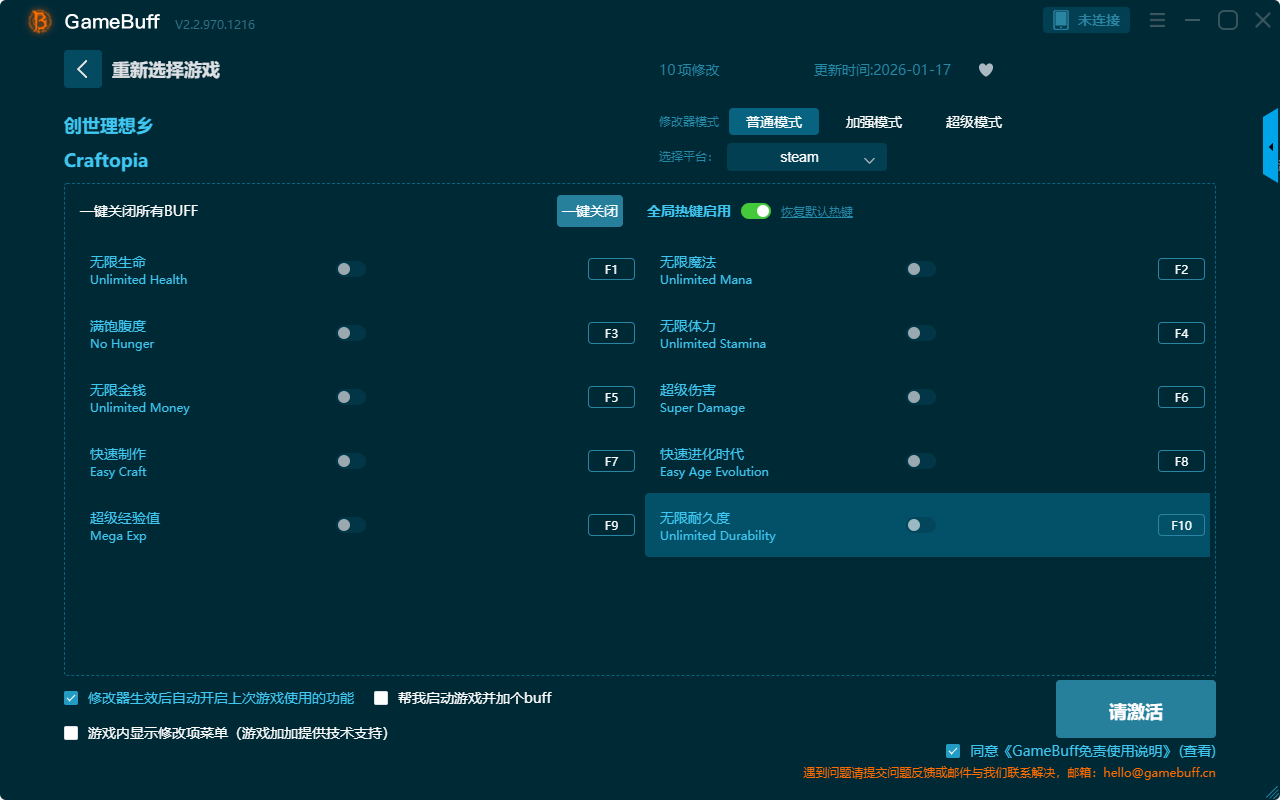Screen dimensions: 1280x800
Task: Click the F10 hotkey badge
Action: point(1181,525)
